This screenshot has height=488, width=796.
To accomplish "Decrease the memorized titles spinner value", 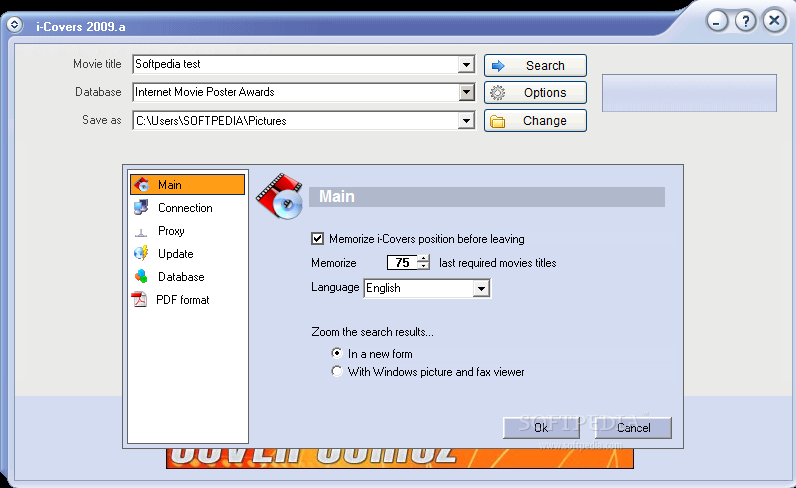I will [423, 266].
